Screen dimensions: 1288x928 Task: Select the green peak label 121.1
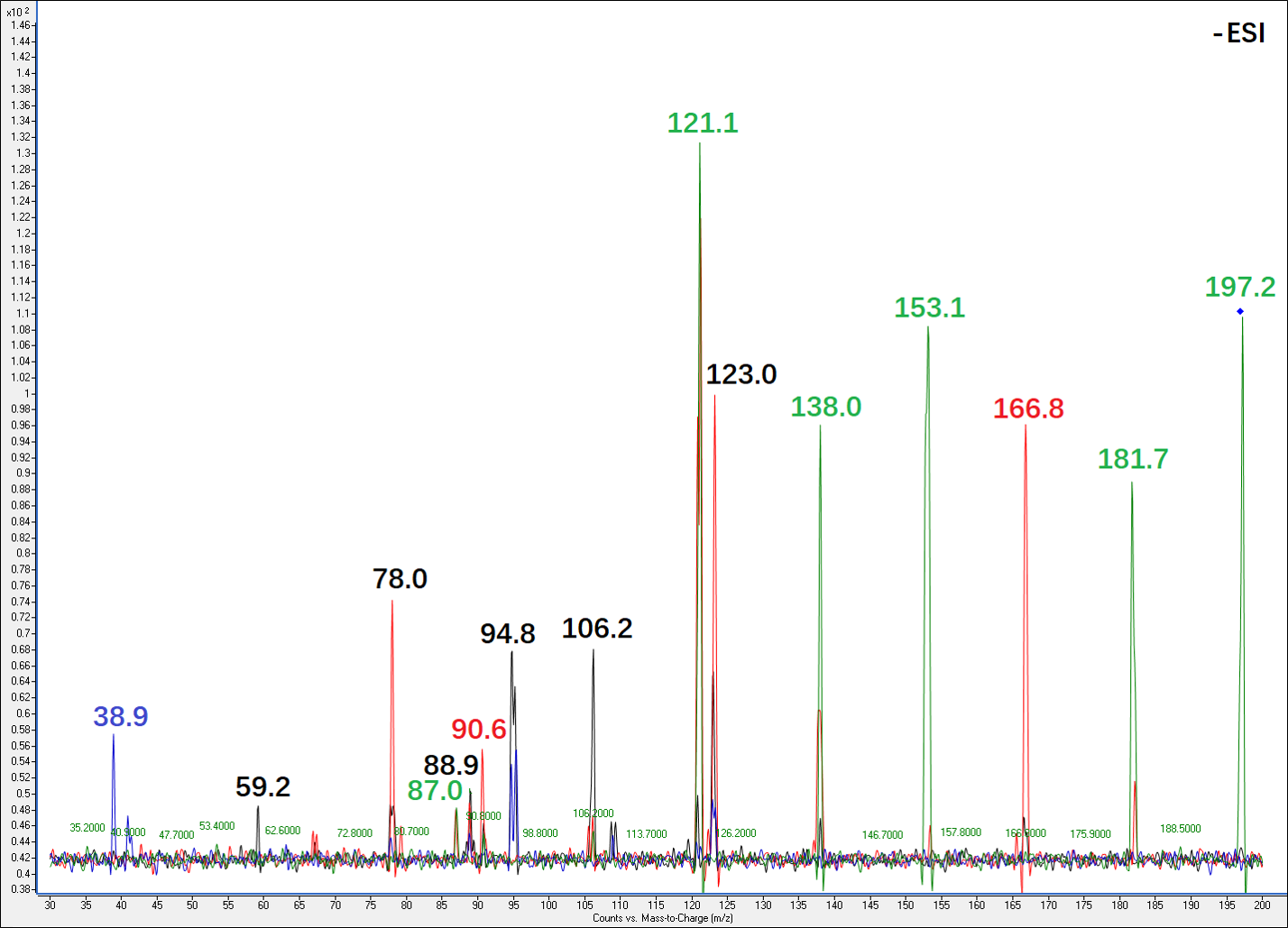coord(703,124)
